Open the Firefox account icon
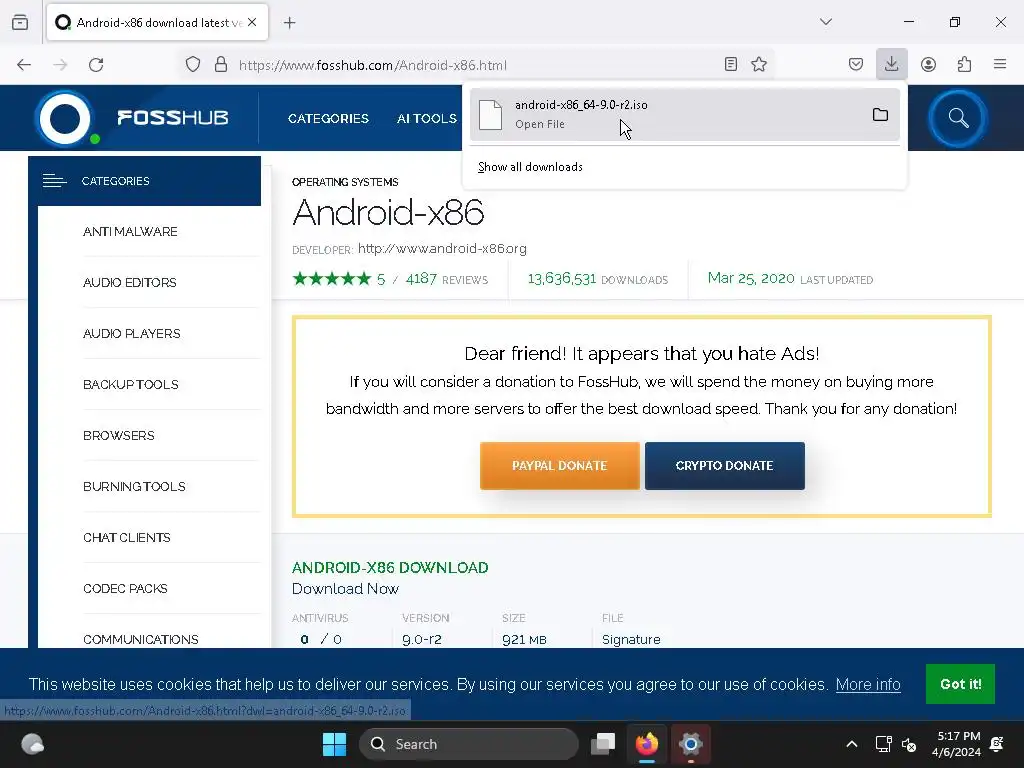Image resolution: width=1024 pixels, height=768 pixels. pos(928,64)
